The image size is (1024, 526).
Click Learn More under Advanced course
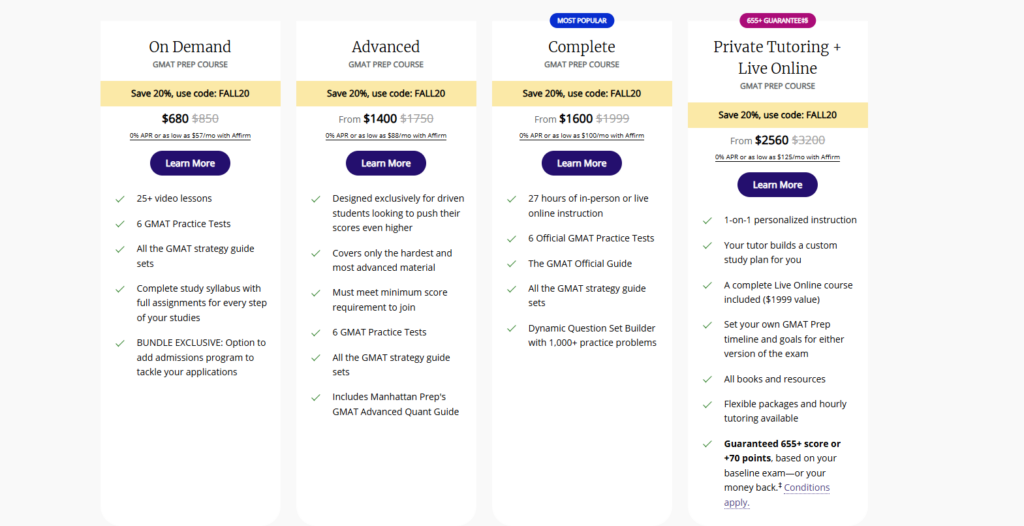point(386,163)
